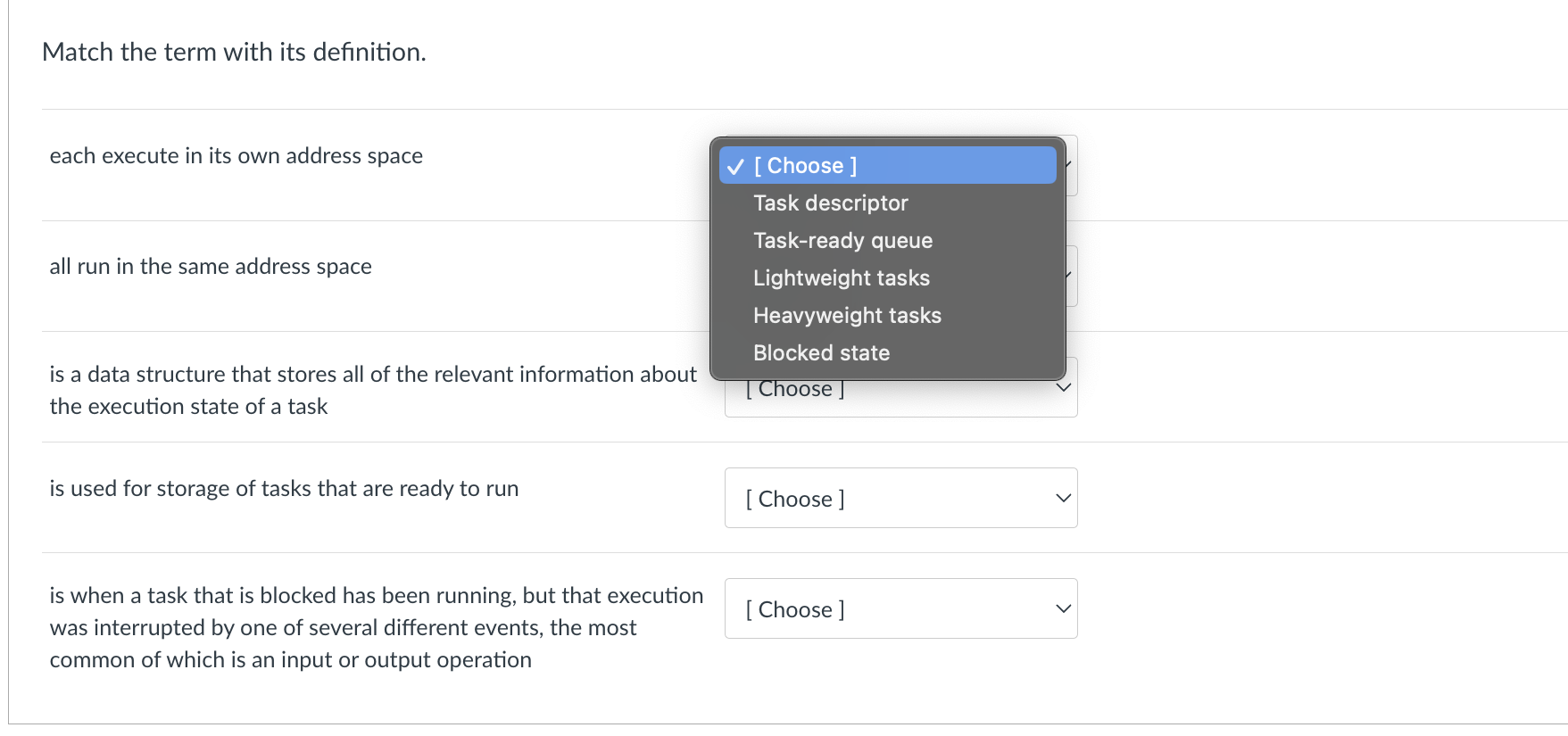Select "Heavyweight tasks" dropdown option
1568x736 pixels.
(847, 316)
